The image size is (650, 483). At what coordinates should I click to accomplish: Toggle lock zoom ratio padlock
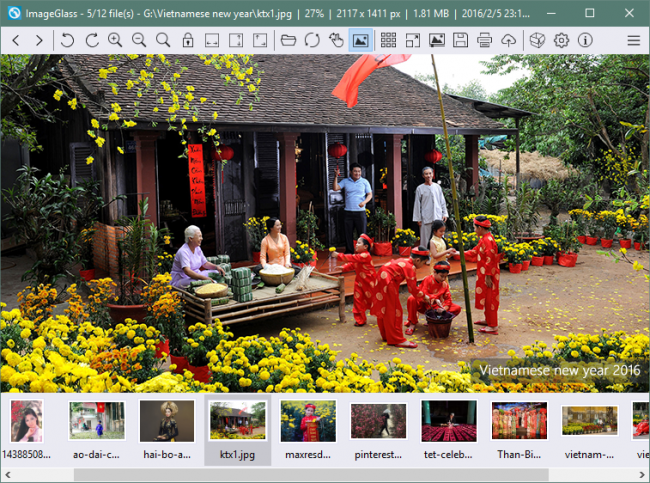[188, 40]
